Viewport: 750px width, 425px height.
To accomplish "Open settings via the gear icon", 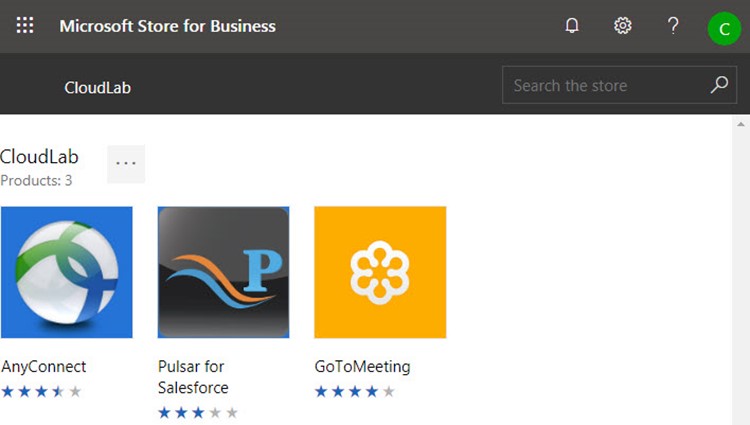I will pyautogui.click(x=623, y=26).
